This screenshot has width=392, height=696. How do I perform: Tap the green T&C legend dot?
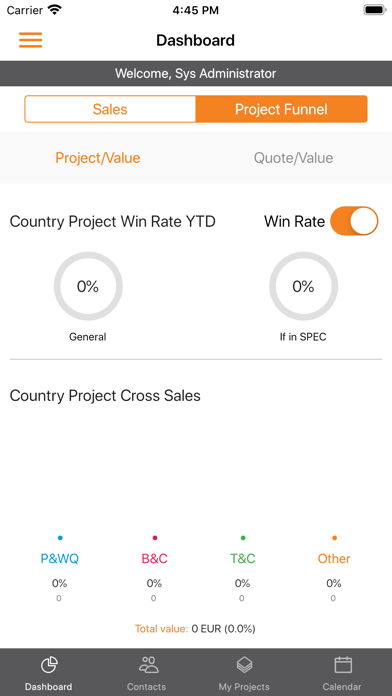tap(243, 538)
